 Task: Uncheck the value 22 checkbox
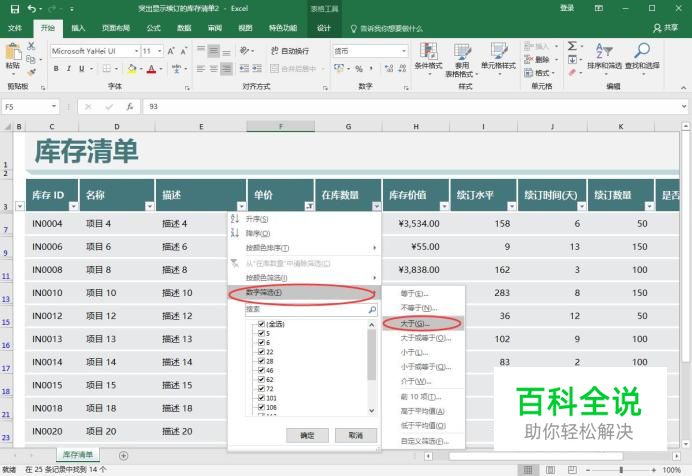(261, 352)
